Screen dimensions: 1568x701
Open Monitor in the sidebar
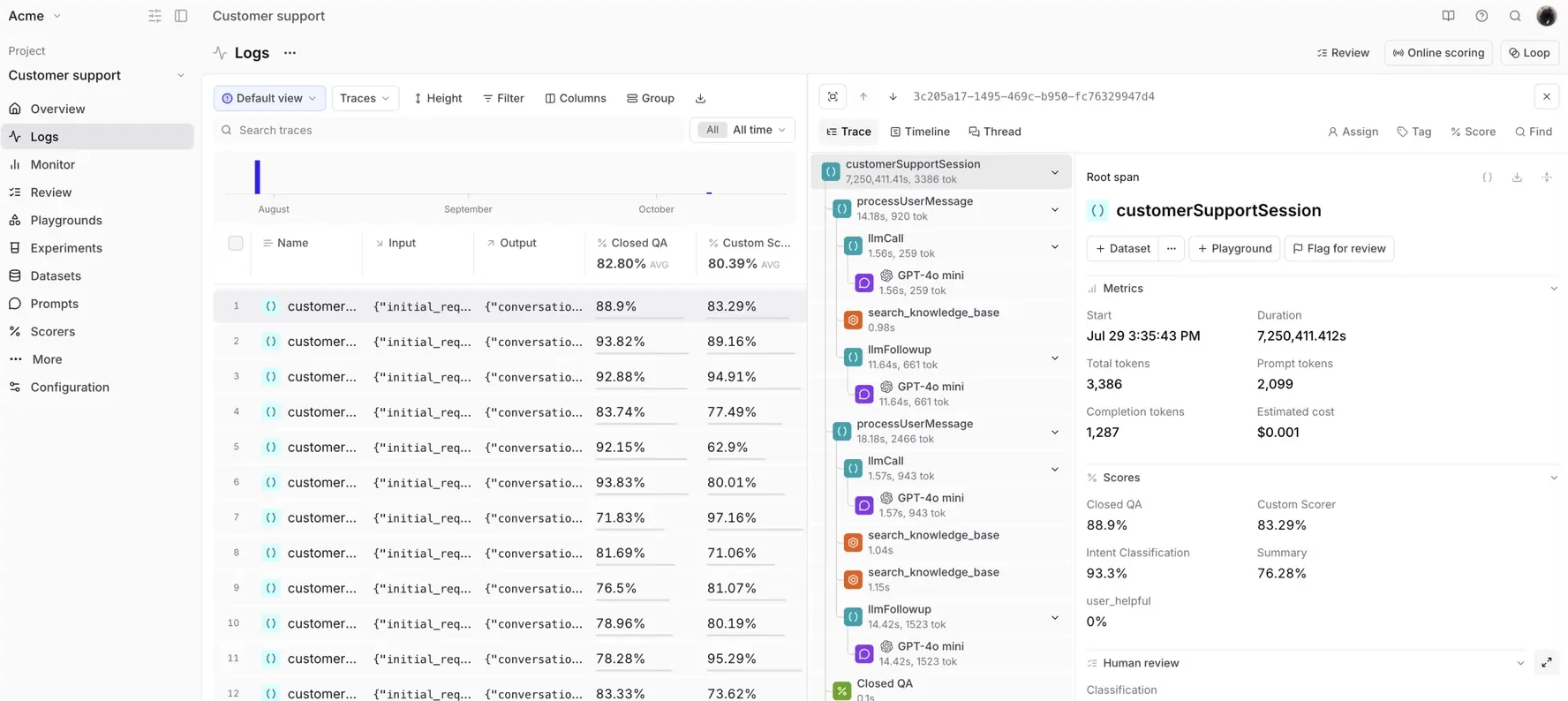[97, 164]
